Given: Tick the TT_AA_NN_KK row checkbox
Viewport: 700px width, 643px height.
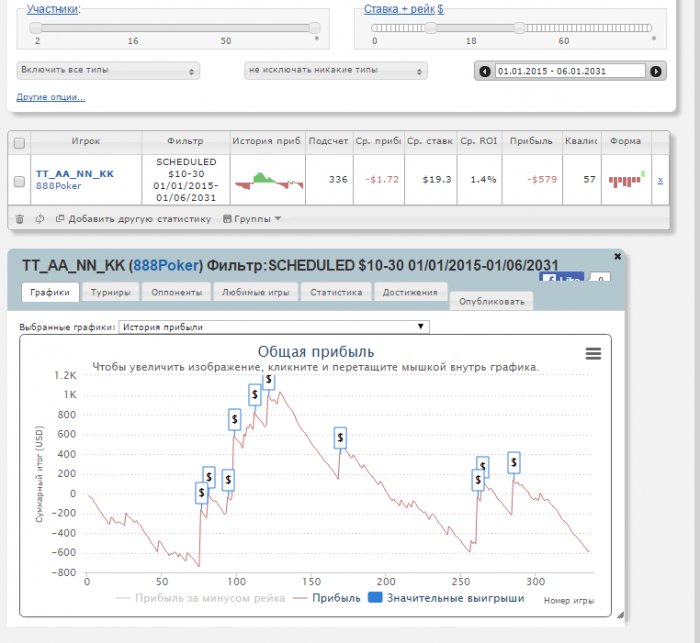Looking at the screenshot, I should 19,181.
